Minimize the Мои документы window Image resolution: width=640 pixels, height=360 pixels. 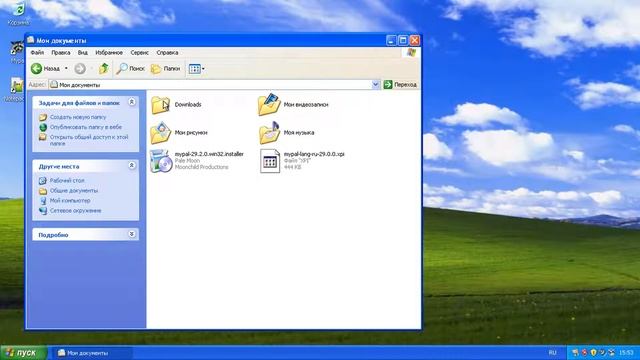(x=391, y=40)
